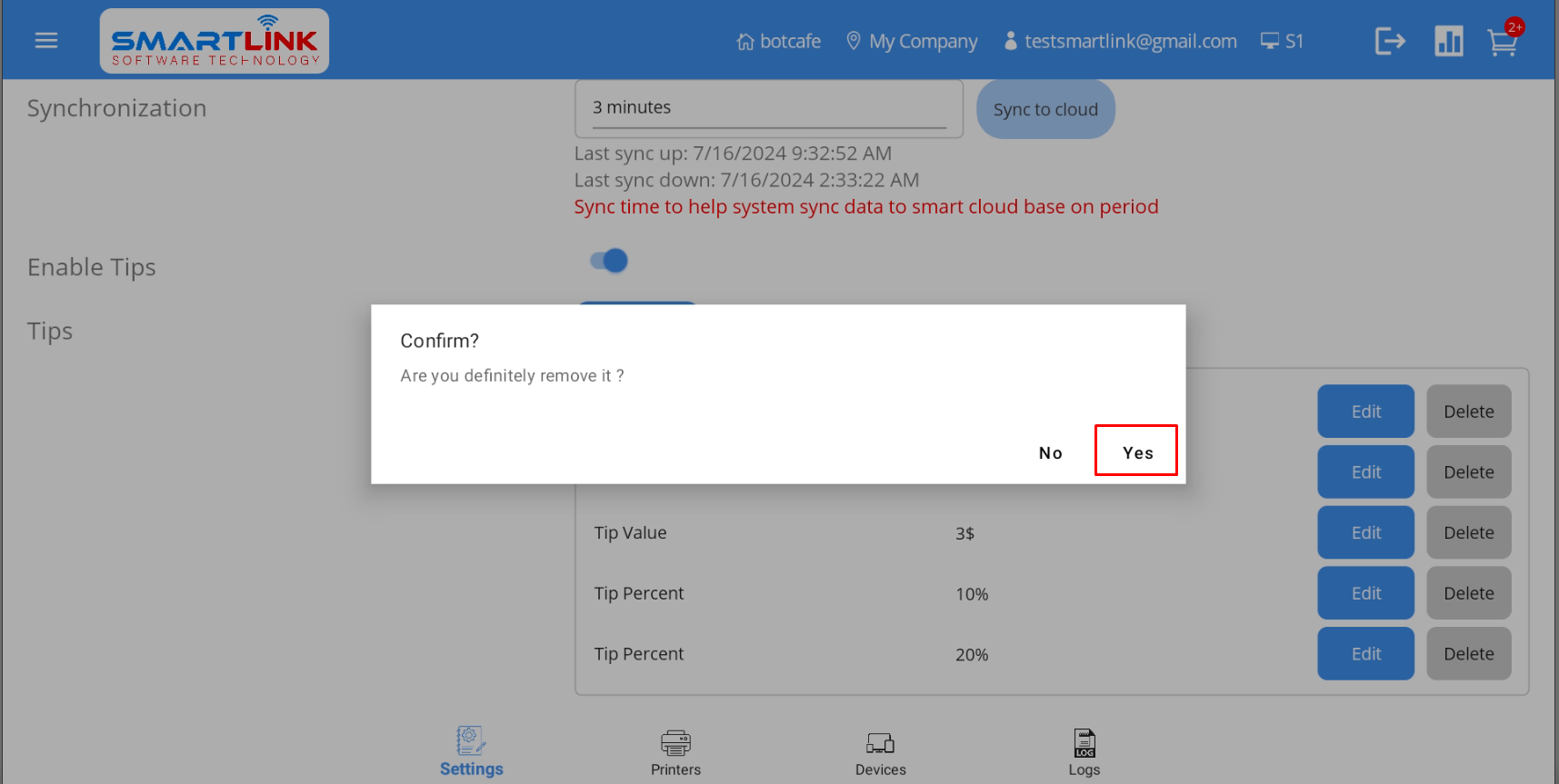
Task: Click the S1 station monitor icon
Action: 1282,42
